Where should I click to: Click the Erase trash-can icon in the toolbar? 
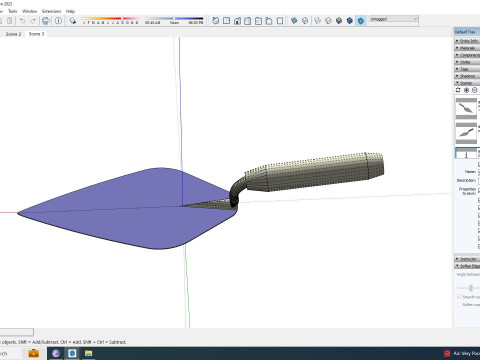10,21
